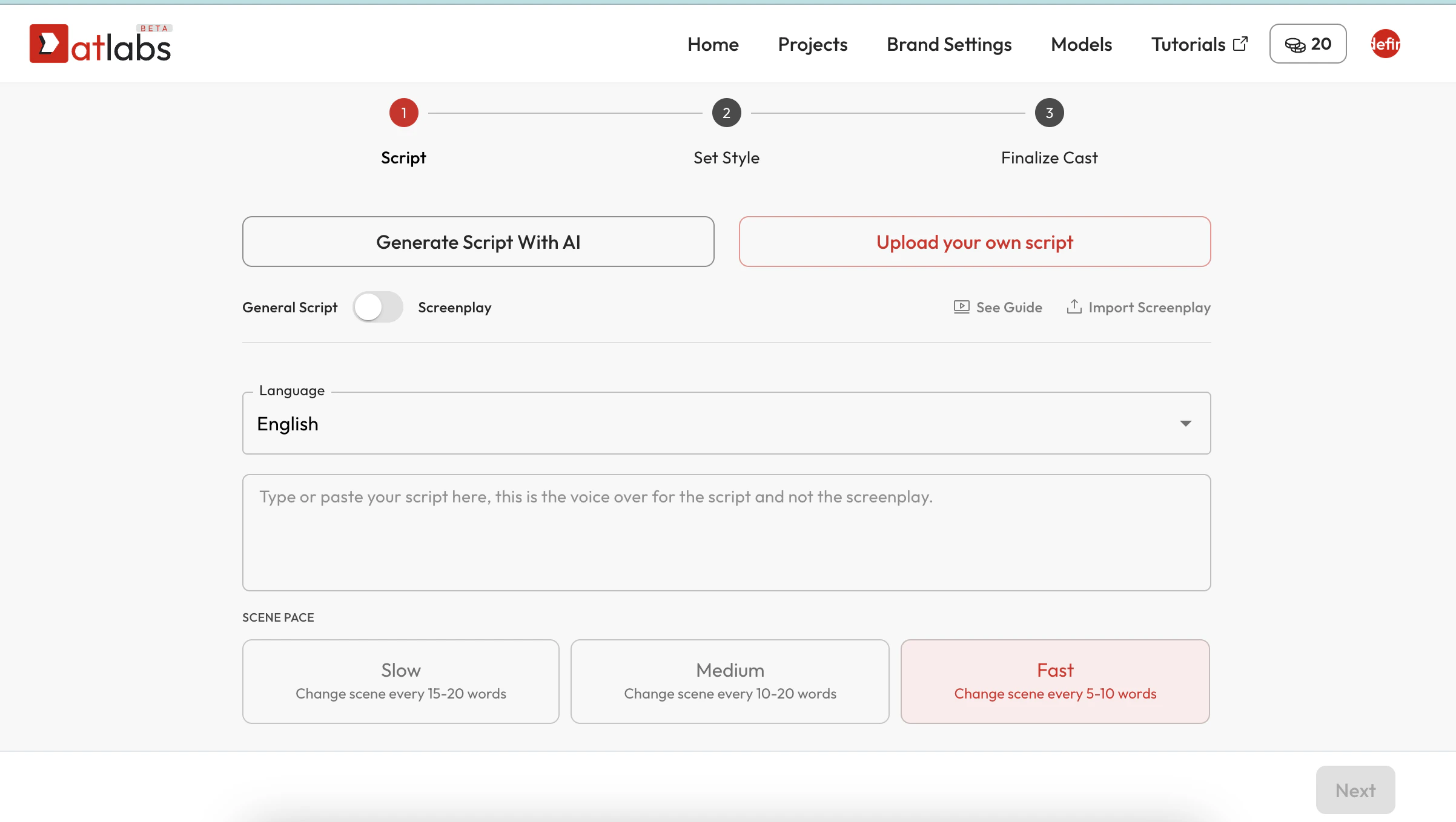Click the script text area to type

pos(726,533)
